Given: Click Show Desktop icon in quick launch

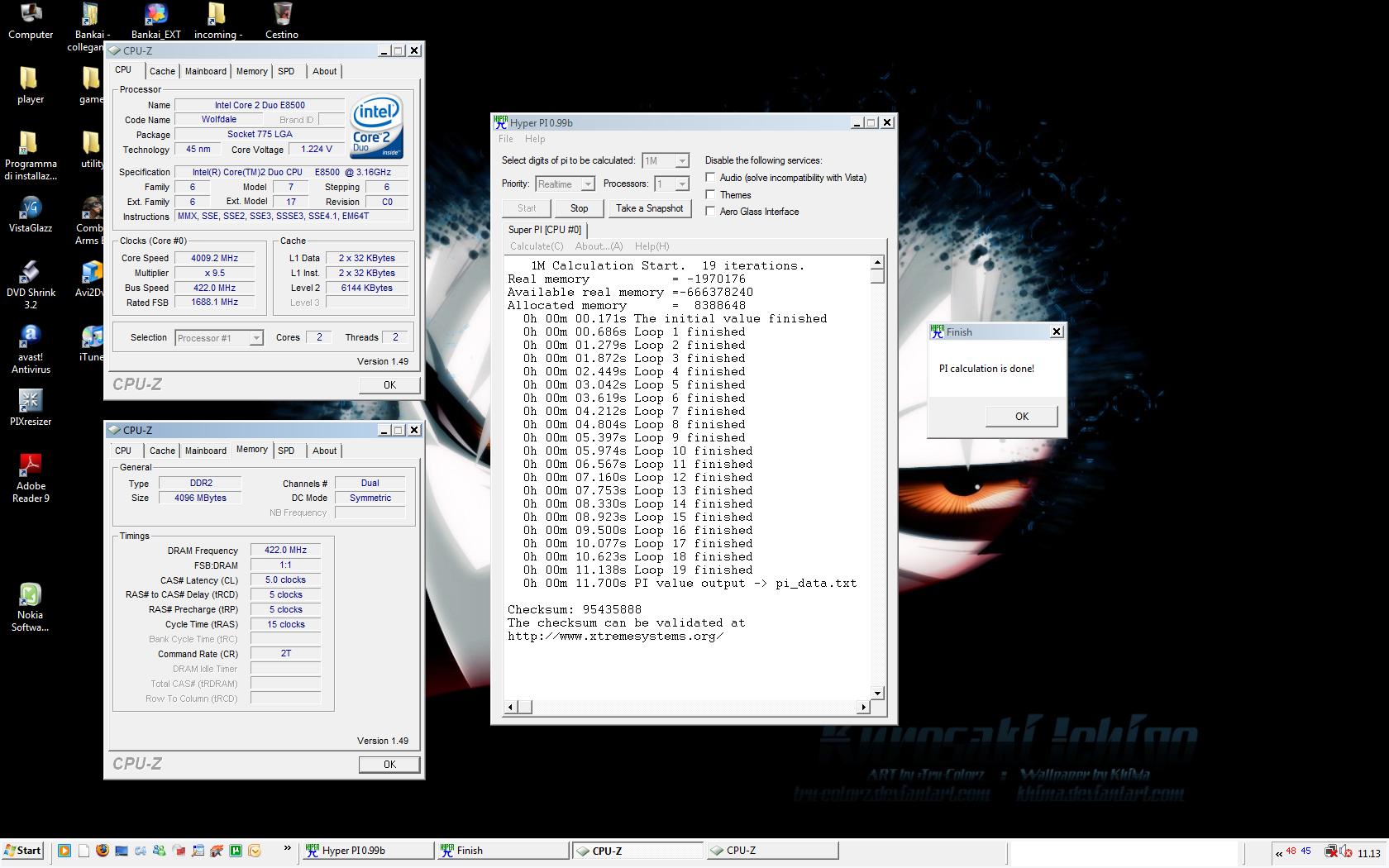Looking at the screenshot, I should point(122,850).
